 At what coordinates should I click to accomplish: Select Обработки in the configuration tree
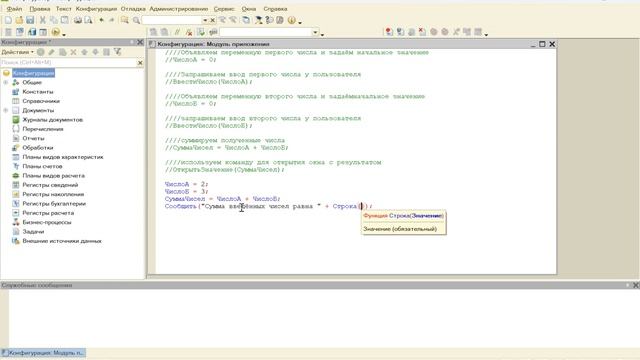38,148
